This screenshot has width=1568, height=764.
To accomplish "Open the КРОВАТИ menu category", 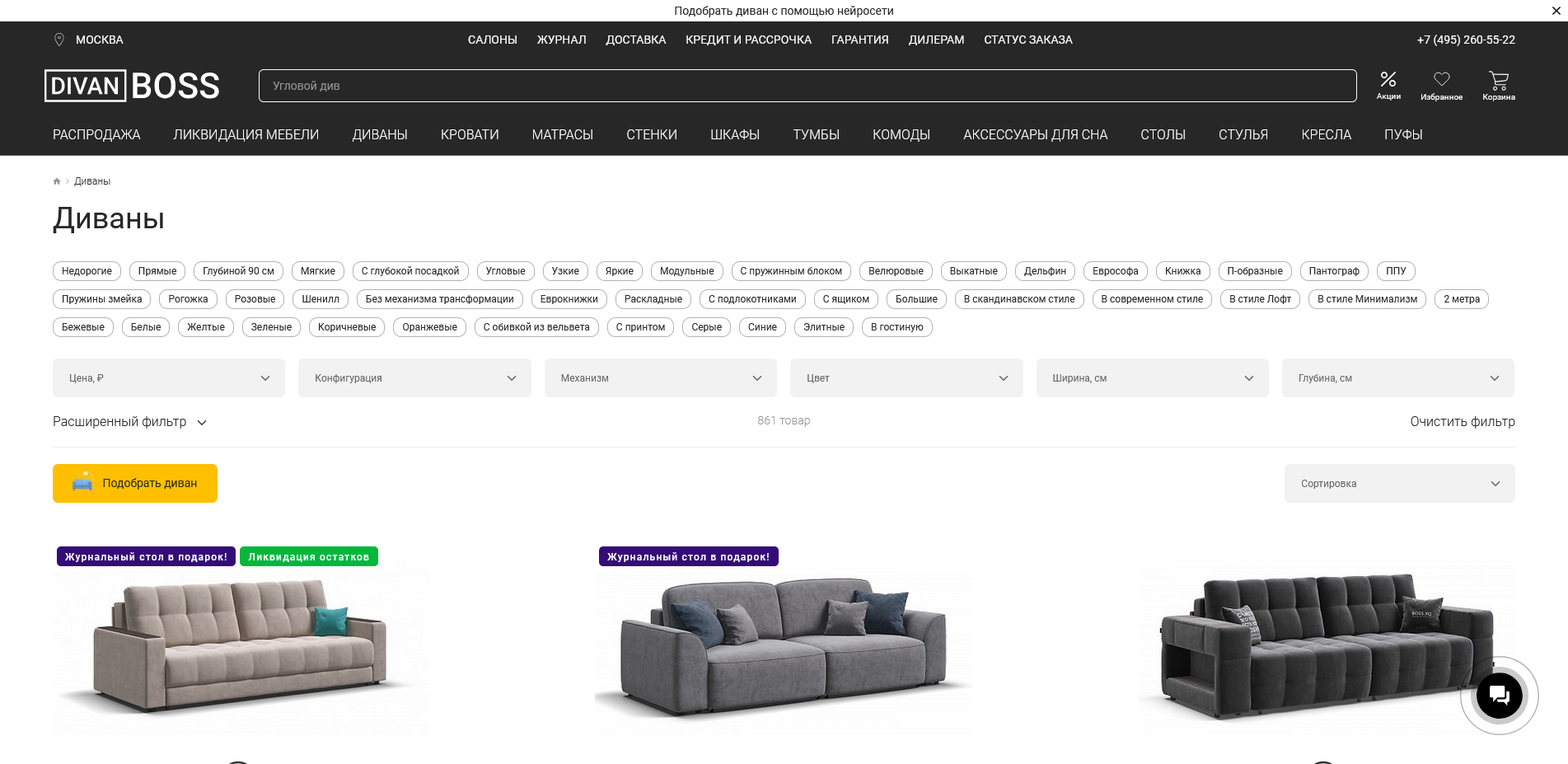I will click(470, 134).
